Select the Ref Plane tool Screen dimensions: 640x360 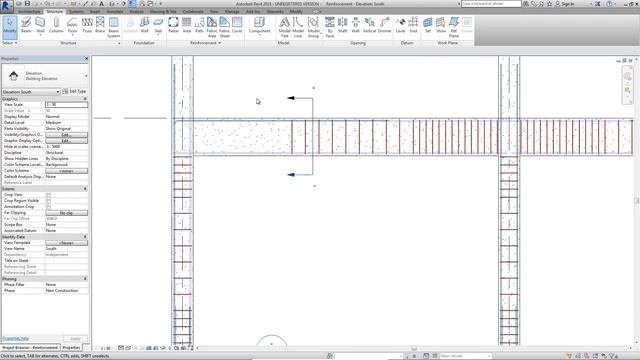pyautogui.click(x=454, y=27)
